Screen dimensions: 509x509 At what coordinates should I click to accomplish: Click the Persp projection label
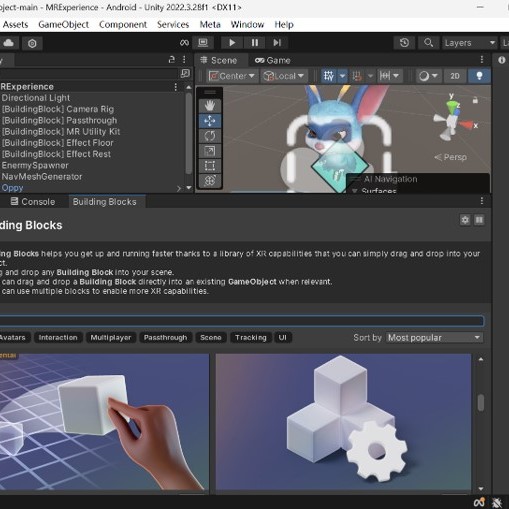[451, 157]
